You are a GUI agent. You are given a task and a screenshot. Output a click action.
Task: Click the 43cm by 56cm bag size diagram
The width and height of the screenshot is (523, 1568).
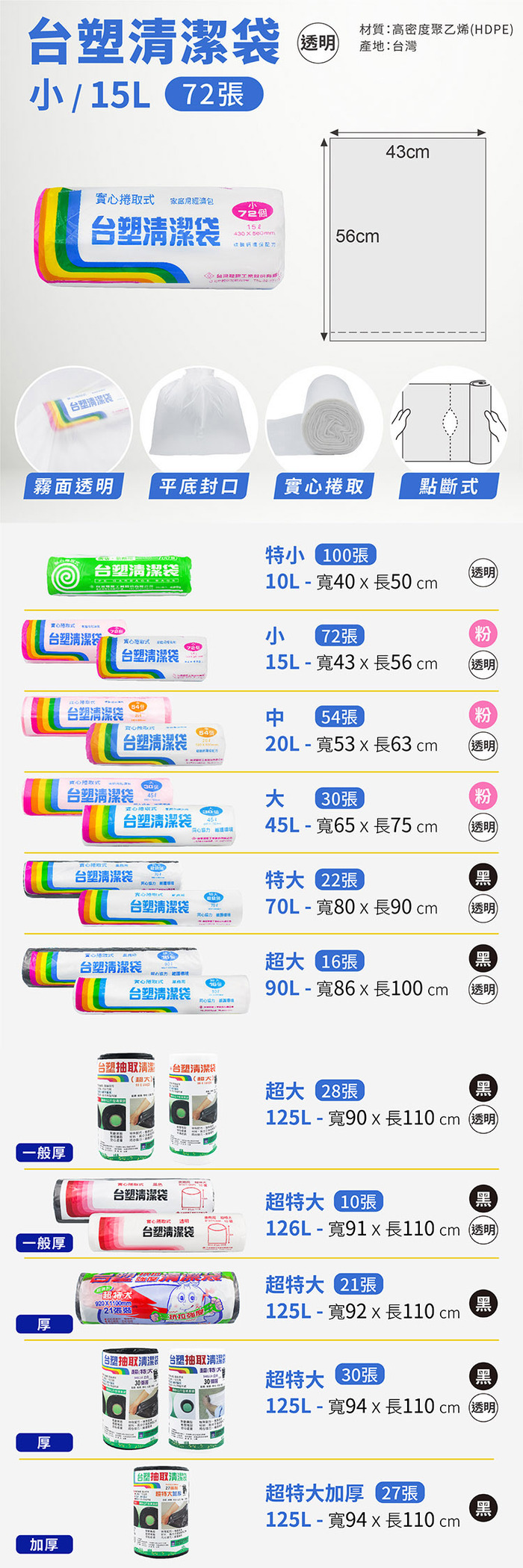(x=407, y=237)
